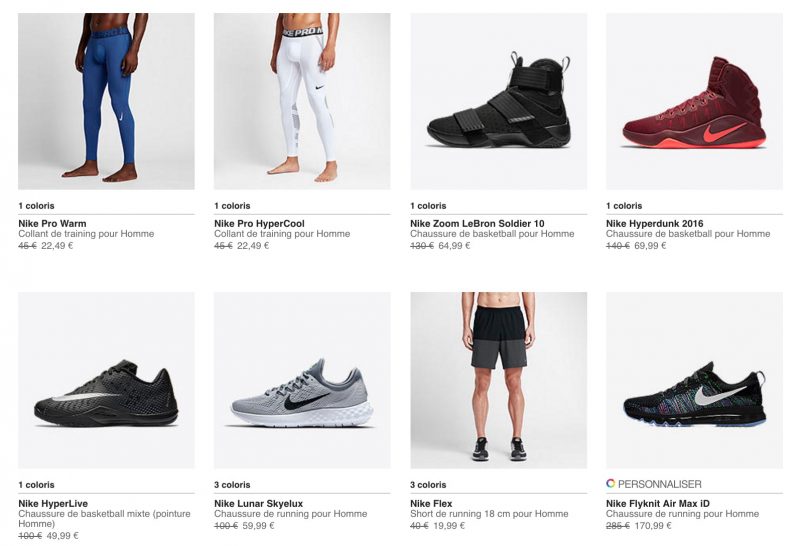
Task: Open the grey Lunar Skyelux shoe image
Action: coord(302,380)
